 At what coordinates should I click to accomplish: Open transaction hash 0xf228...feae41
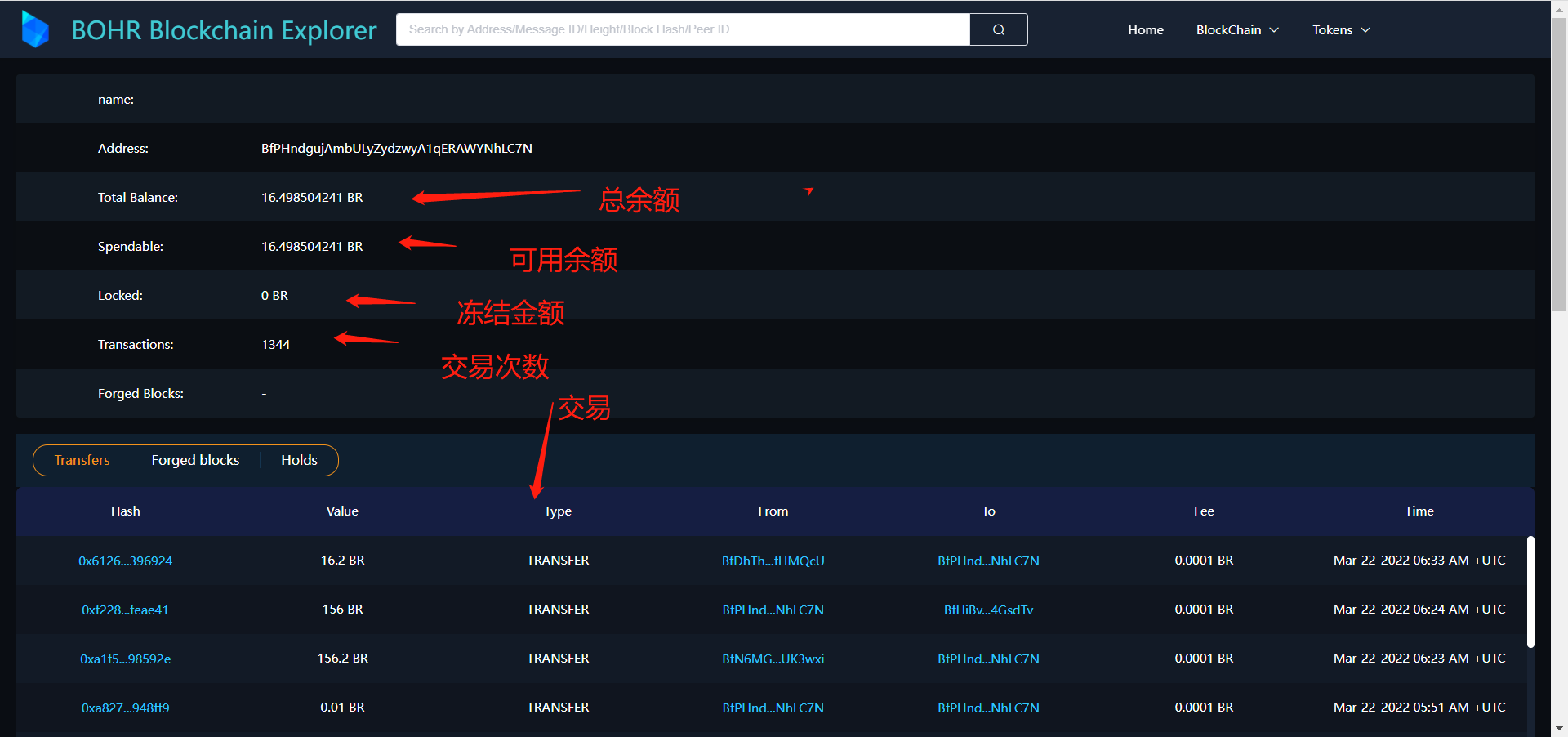[x=125, y=610]
